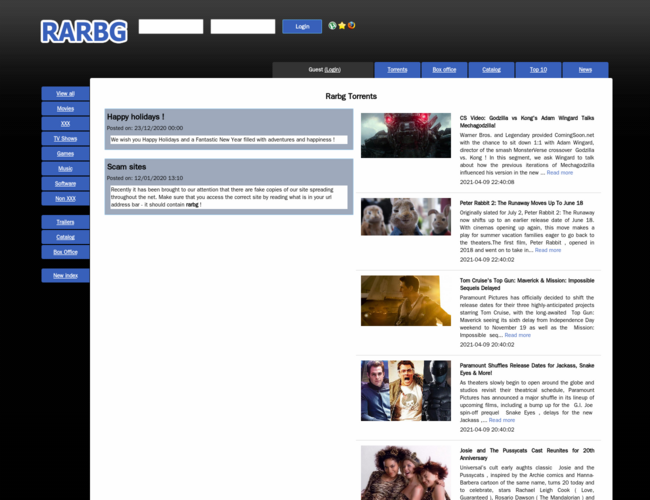The width and height of the screenshot is (650, 500).
Task: Click the 2021-04-09 22:40:08 timestamp
Action: tap(487, 182)
